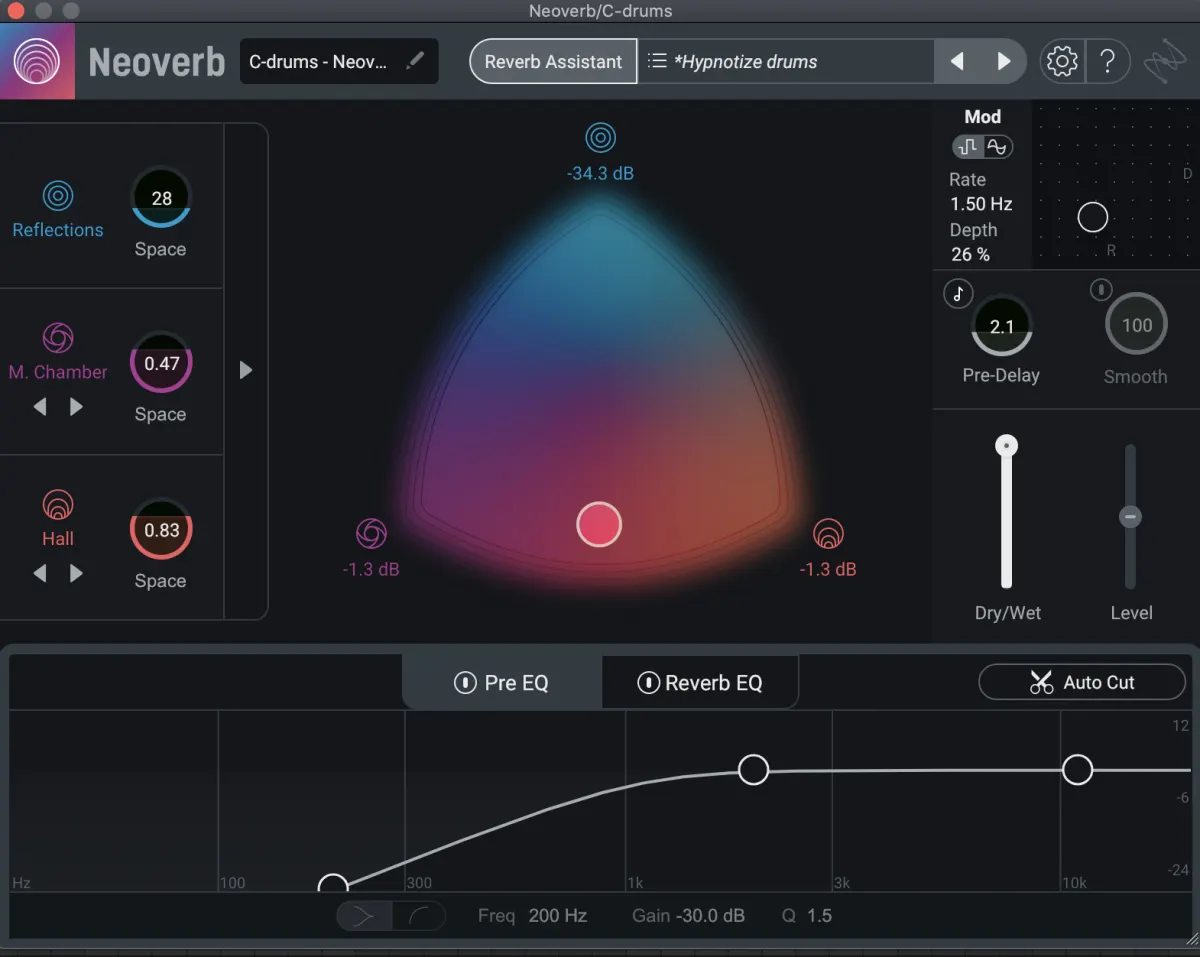Toggle Pre-Delay tempo sync note icon
Image resolution: width=1200 pixels, height=957 pixels.
pos(958,293)
